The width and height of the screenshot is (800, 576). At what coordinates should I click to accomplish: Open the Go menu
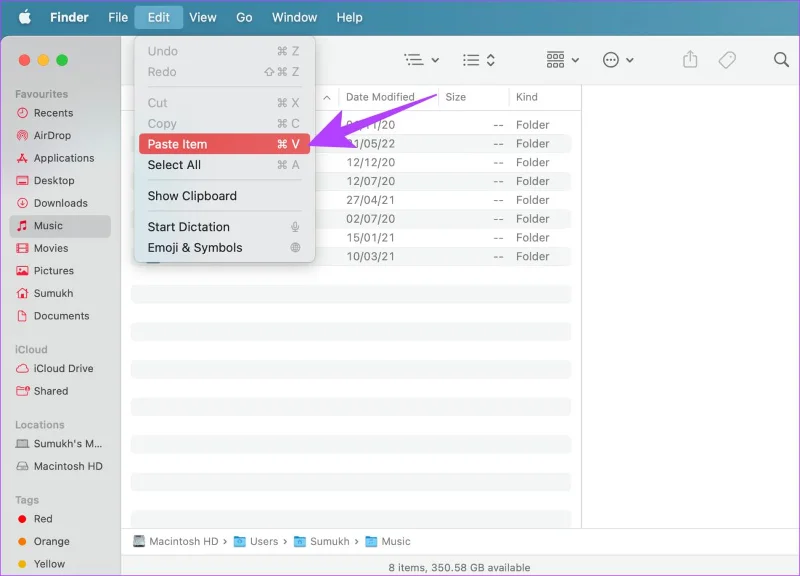[x=244, y=17]
